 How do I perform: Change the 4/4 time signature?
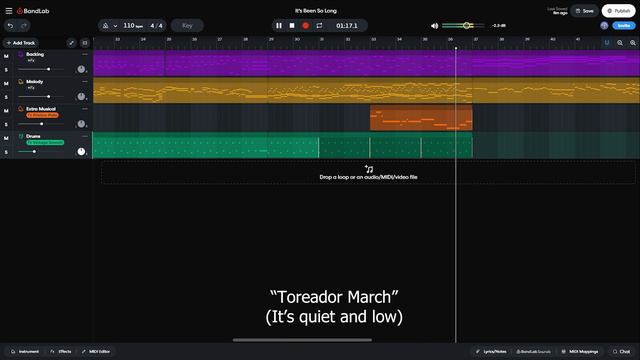pos(156,26)
